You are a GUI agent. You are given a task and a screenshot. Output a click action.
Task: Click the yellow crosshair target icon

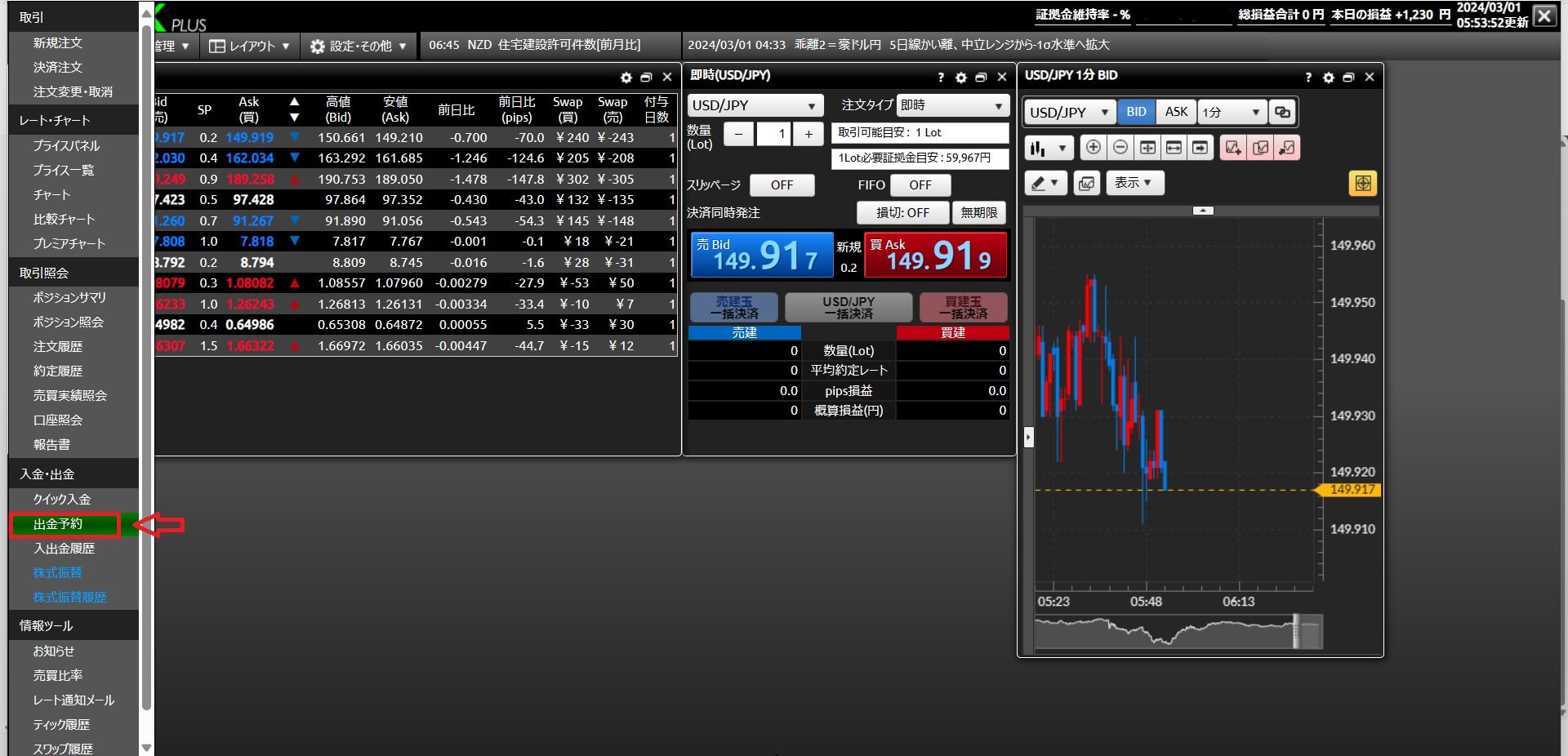pyautogui.click(x=1362, y=184)
